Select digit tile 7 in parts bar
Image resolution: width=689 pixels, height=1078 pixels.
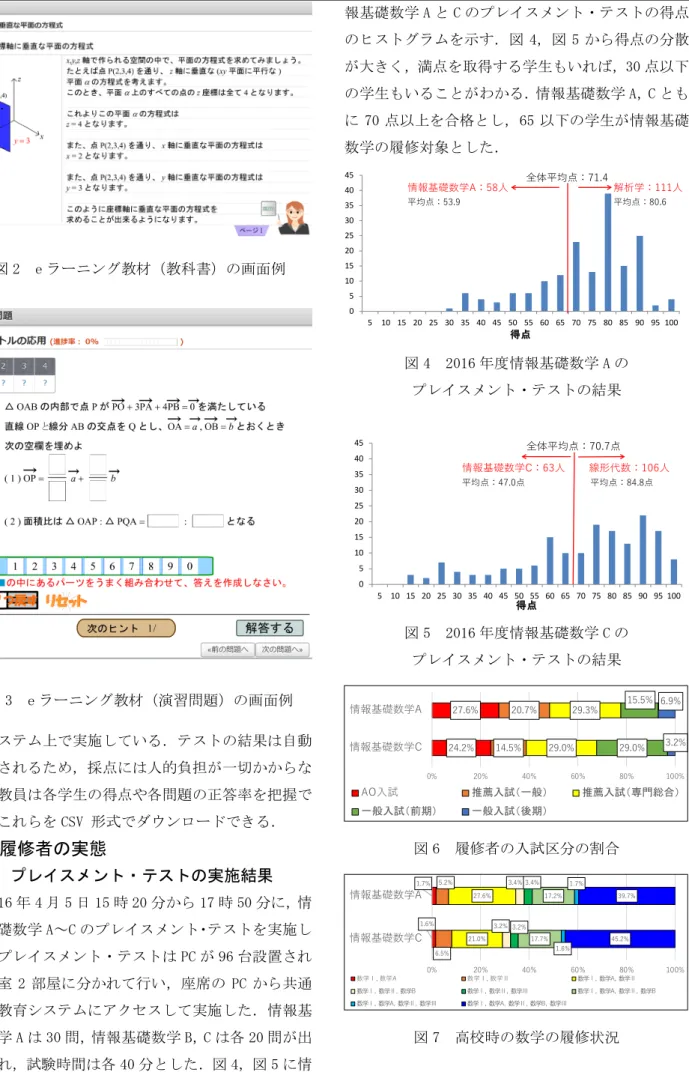(131, 566)
